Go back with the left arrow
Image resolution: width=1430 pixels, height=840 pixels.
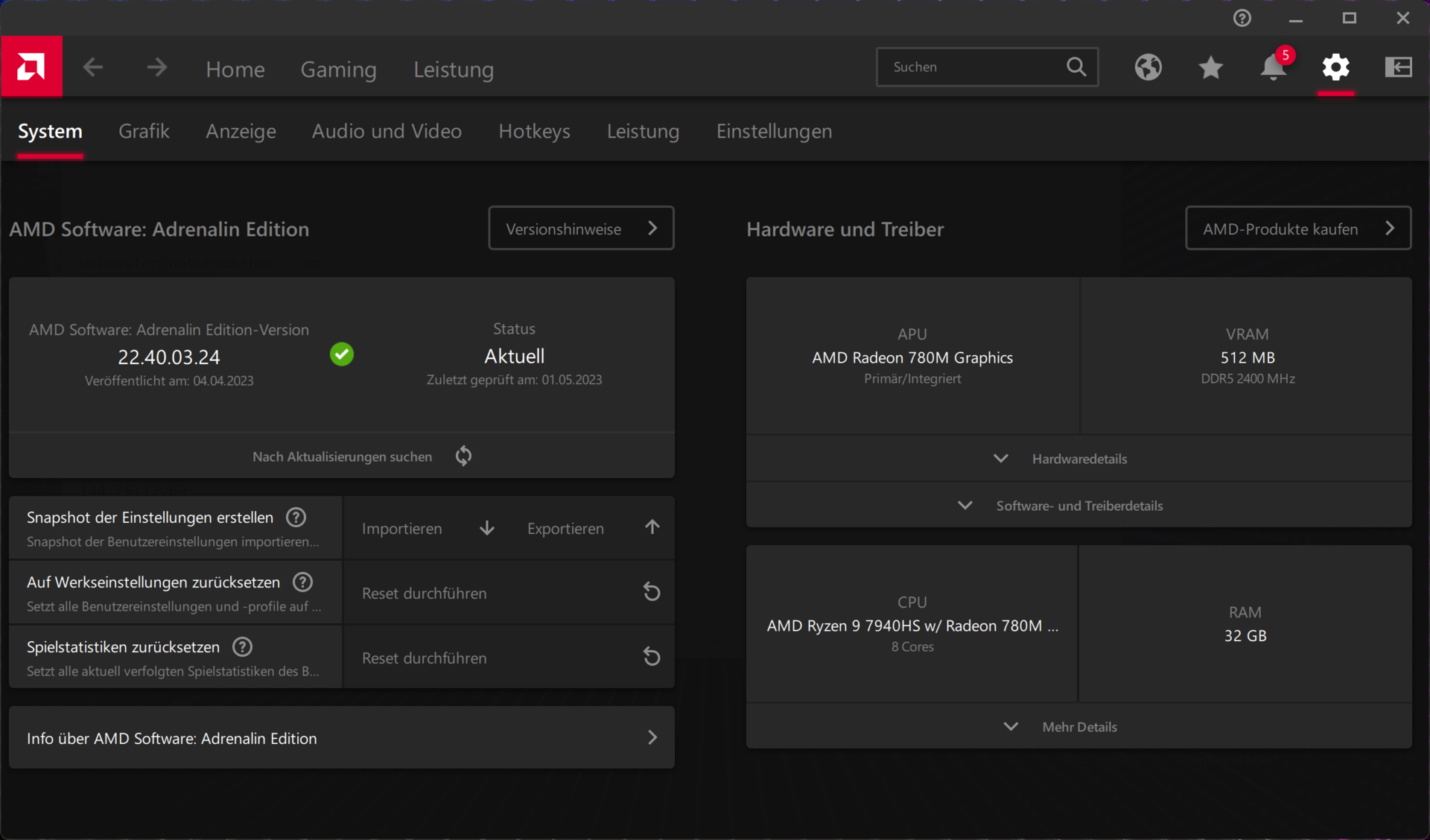[93, 68]
